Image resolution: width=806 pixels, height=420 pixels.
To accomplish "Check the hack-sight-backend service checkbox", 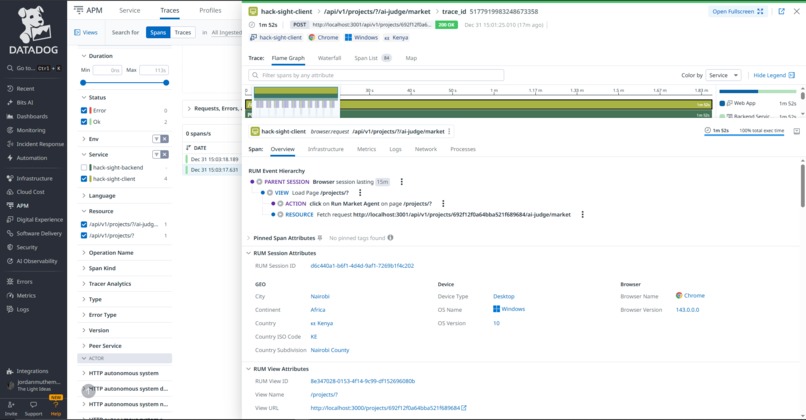I will (x=84, y=168).
